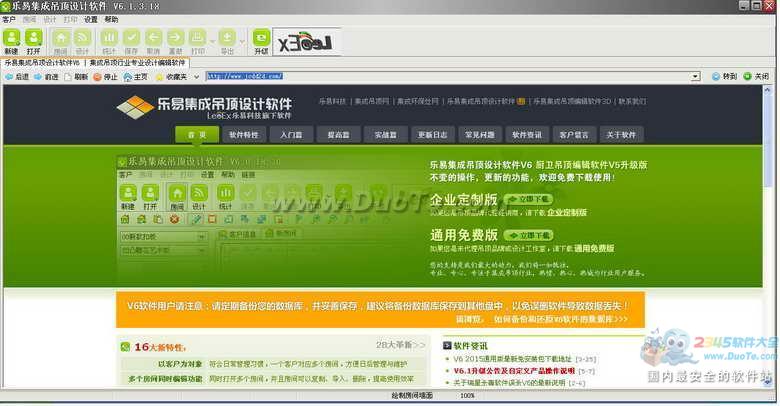The width and height of the screenshot is (780, 406).
Task: Stop loading with the 停止 button
Action: (105, 77)
